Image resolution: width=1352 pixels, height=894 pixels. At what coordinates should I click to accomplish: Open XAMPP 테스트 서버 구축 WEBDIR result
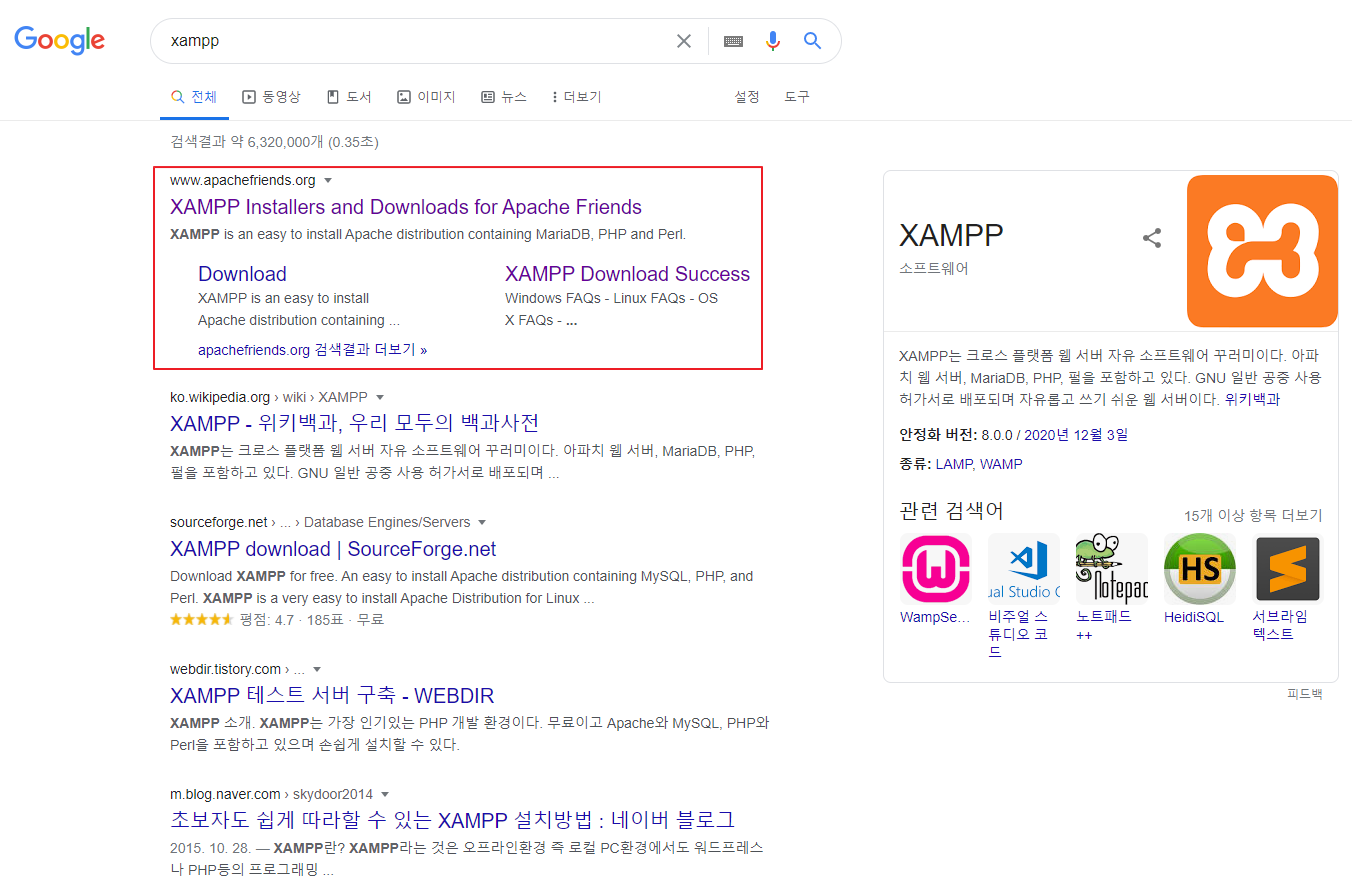click(x=332, y=696)
